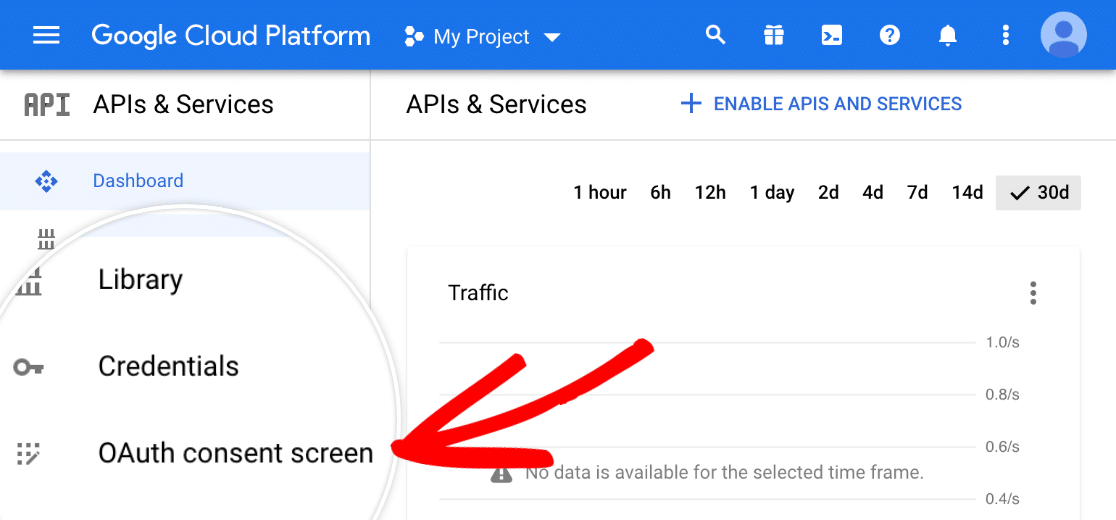Click the warning triangle in Traffic chart
The width and height of the screenshot is (1116, 520).
[501, 473]
